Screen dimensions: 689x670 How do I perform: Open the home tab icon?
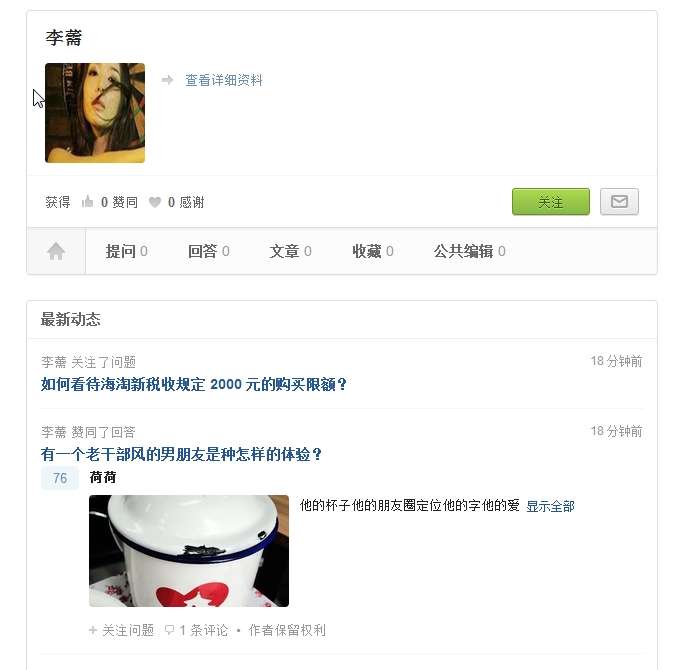point(56,251)
